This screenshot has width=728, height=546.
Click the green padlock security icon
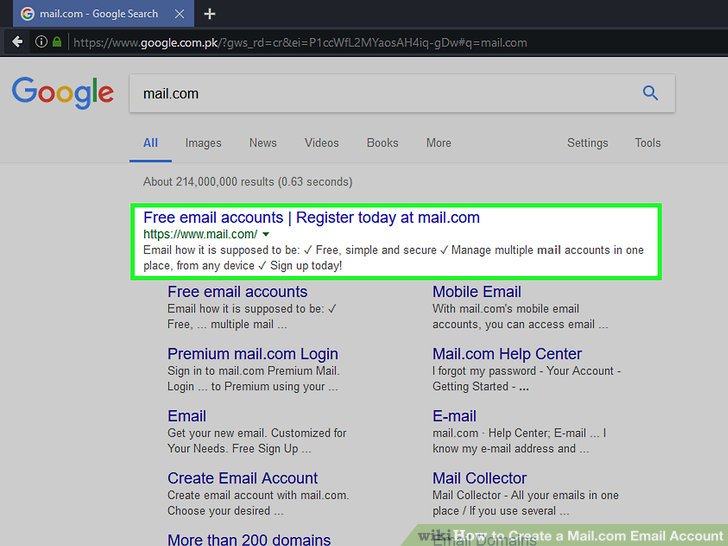pos(57,42)
